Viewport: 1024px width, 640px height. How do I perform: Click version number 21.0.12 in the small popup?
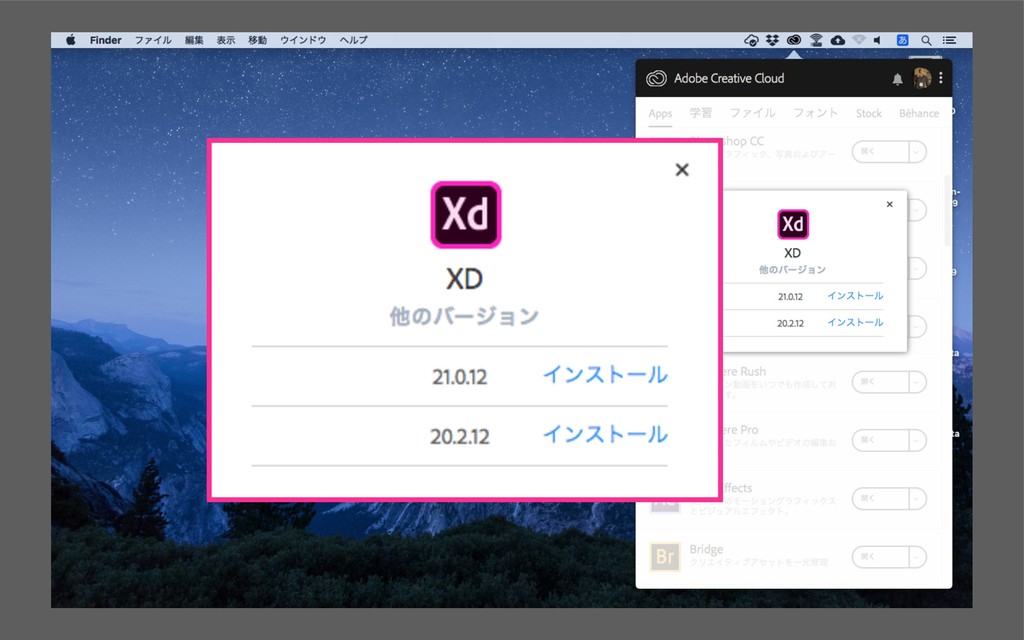[x=790, y=296]
